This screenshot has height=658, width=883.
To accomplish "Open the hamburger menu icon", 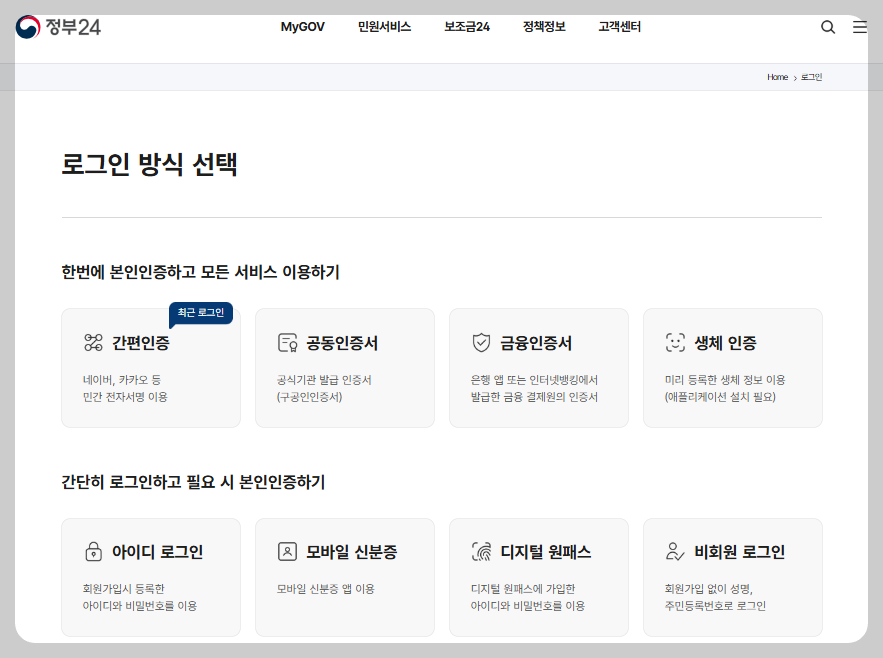I will pos(860,27).
